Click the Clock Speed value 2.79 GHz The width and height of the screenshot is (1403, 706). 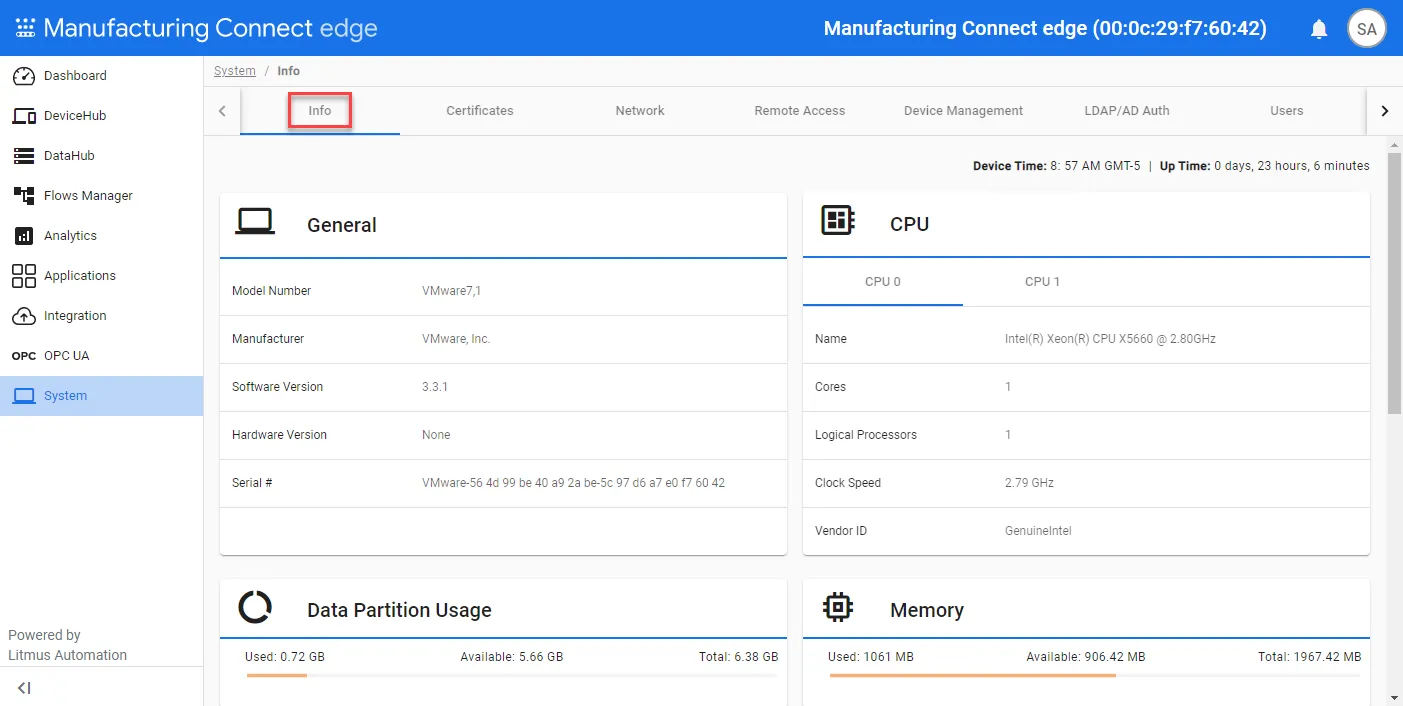pyautogui.click(x=1029, y=483)
